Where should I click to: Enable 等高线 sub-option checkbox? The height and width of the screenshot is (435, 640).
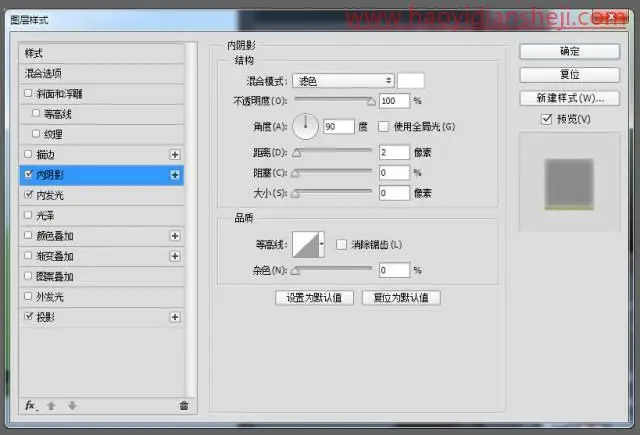[x=36, y=113]
